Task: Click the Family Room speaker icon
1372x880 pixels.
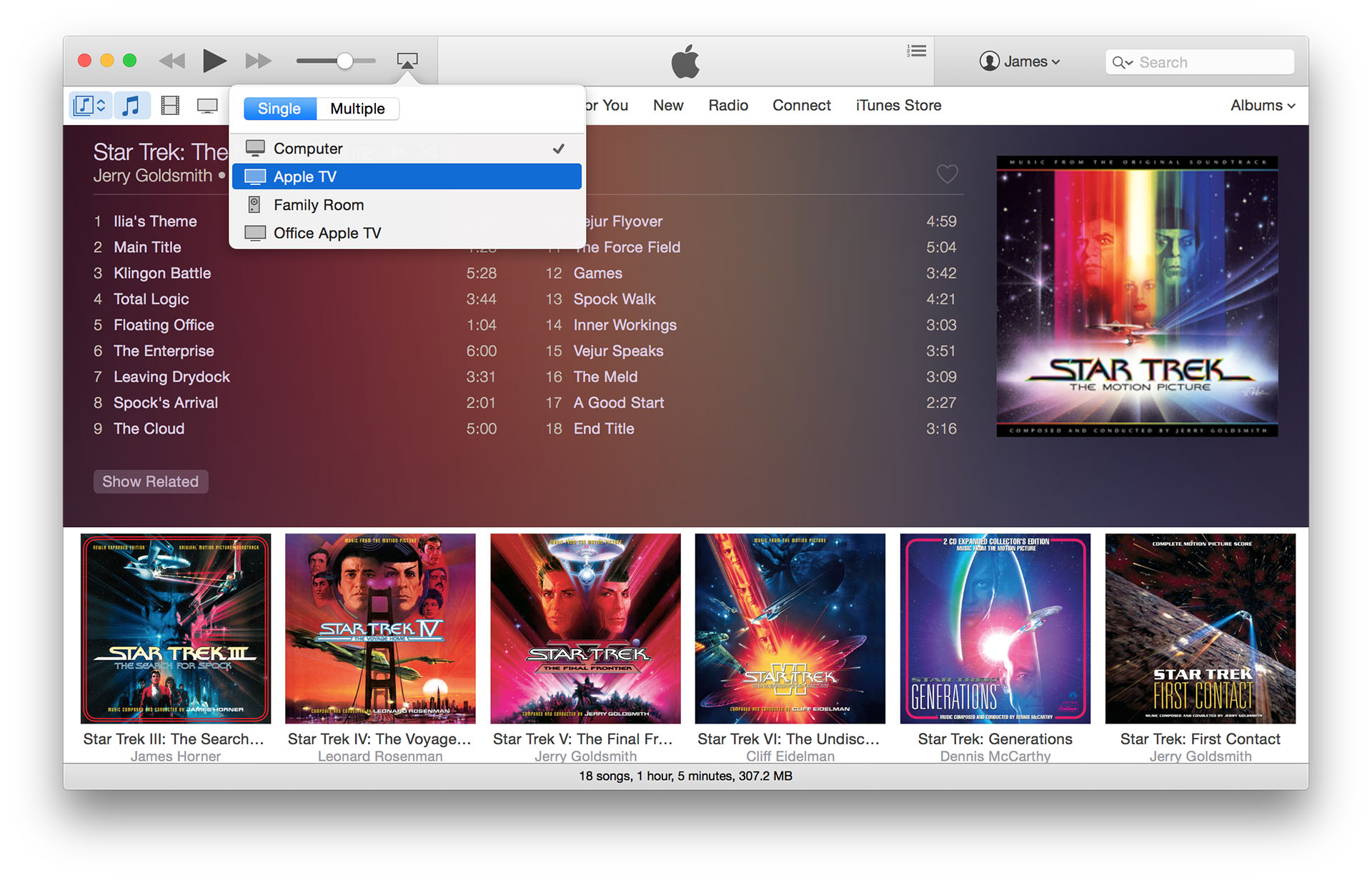Action: click(254, 205)
